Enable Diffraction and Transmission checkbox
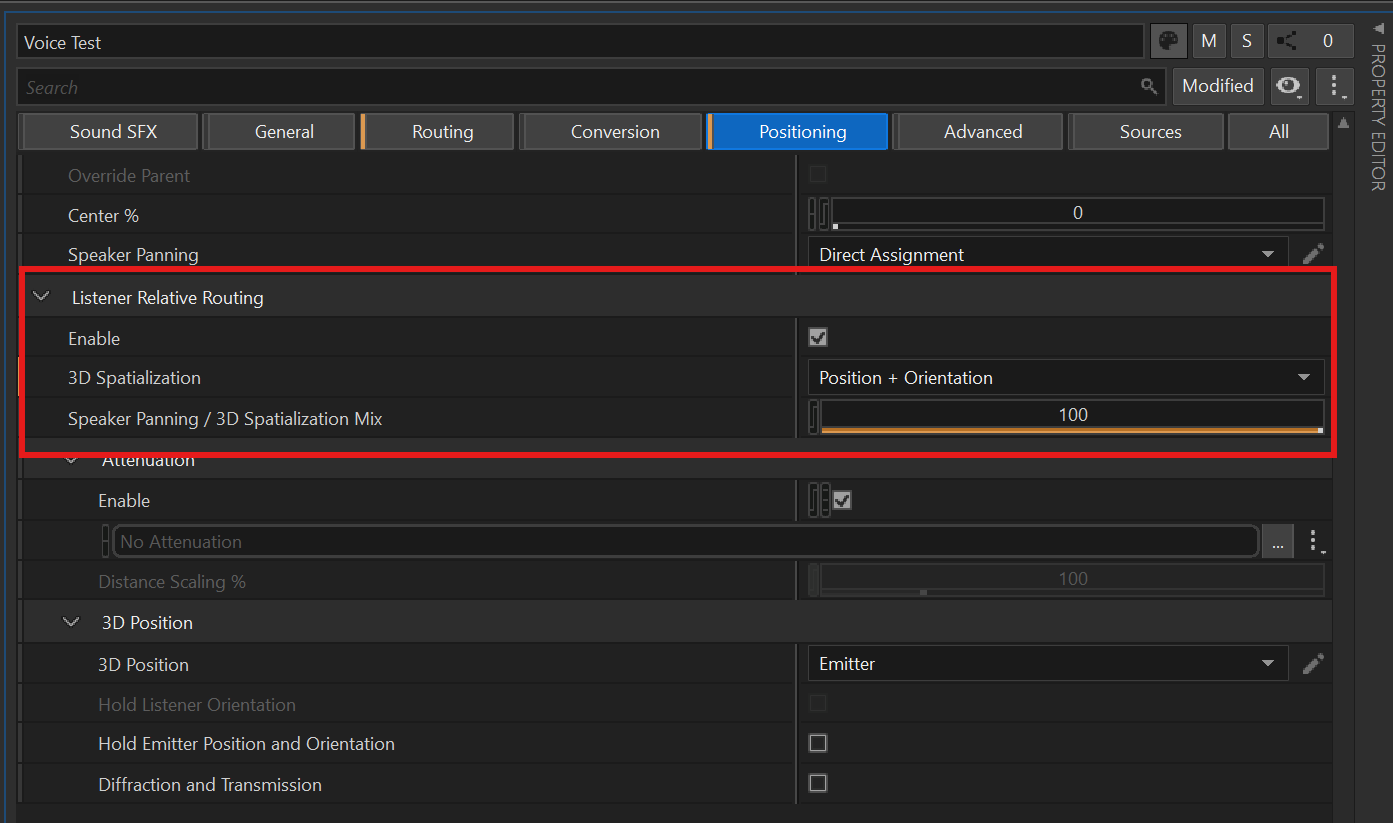 click(x=818, y=783)
